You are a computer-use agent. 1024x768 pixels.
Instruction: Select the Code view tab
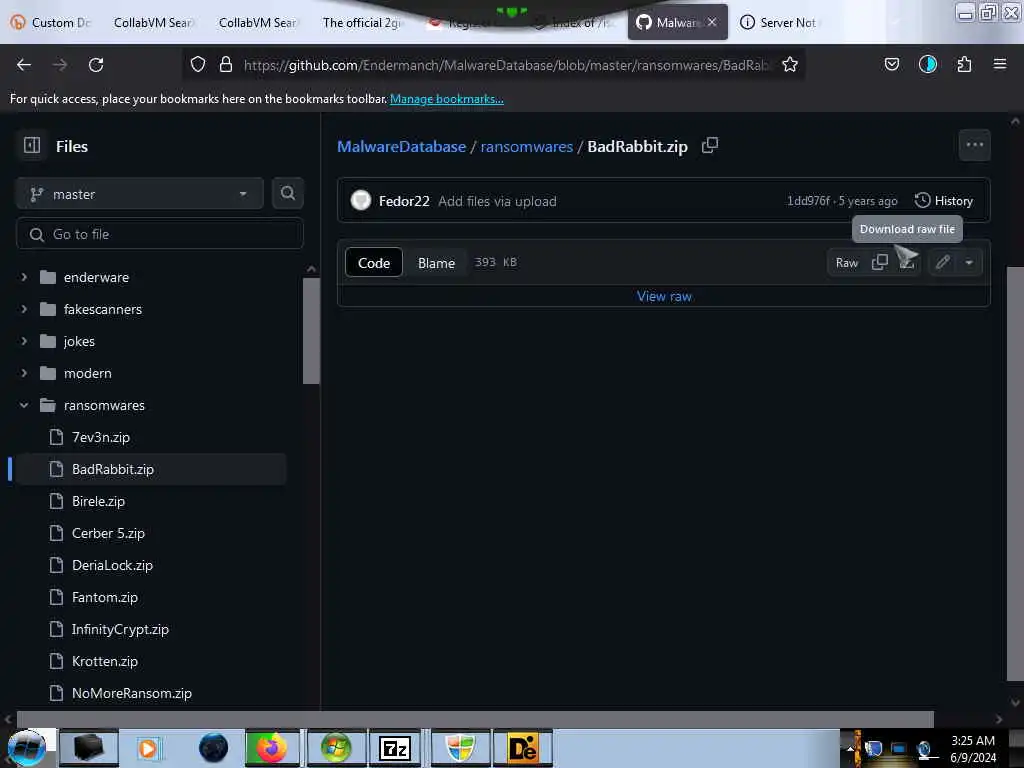(x=374, y=263)
